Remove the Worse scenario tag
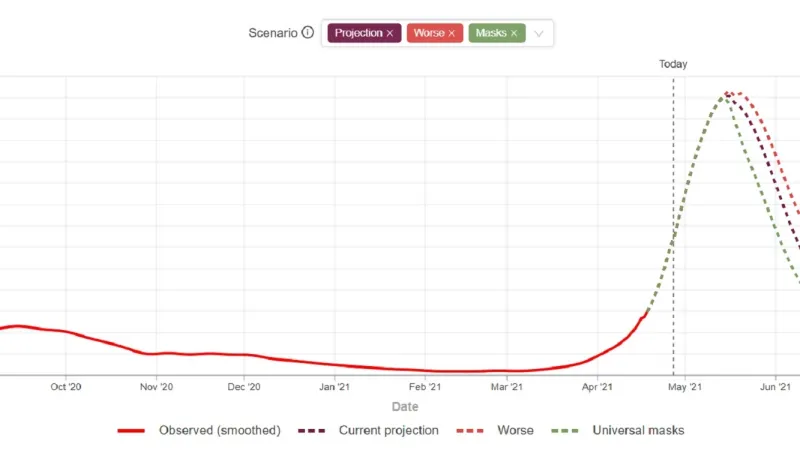 [451, 33]
